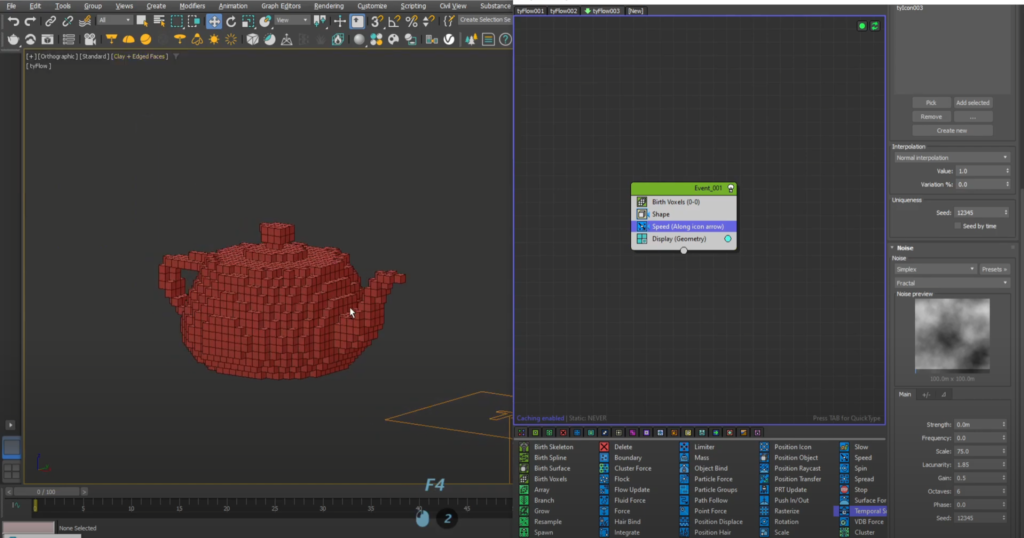
Task: Switch to the tyFlow001 tab
Action: click(x=530, y=11)
